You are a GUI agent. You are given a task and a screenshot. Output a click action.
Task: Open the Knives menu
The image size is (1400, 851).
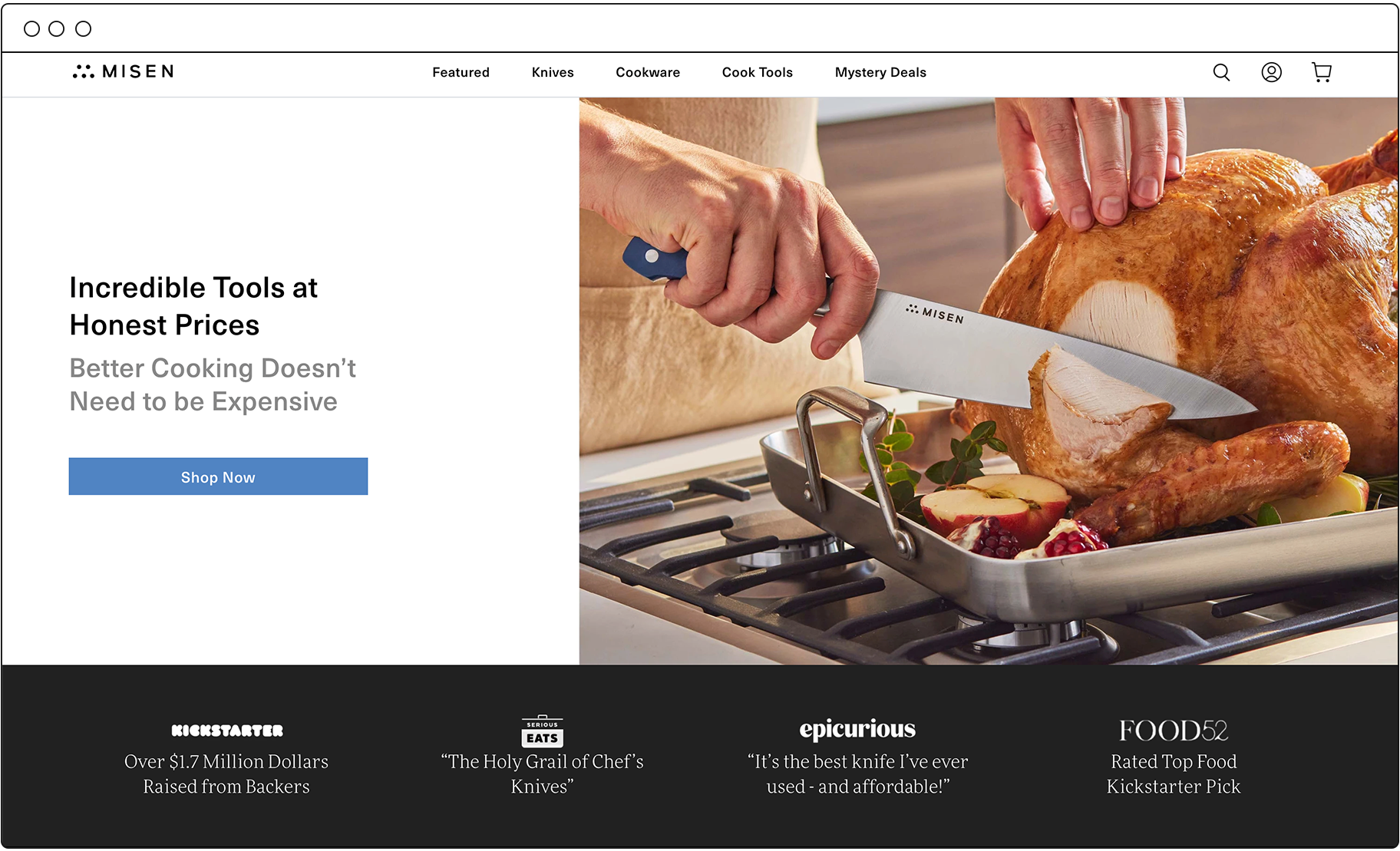pos(553,72)
